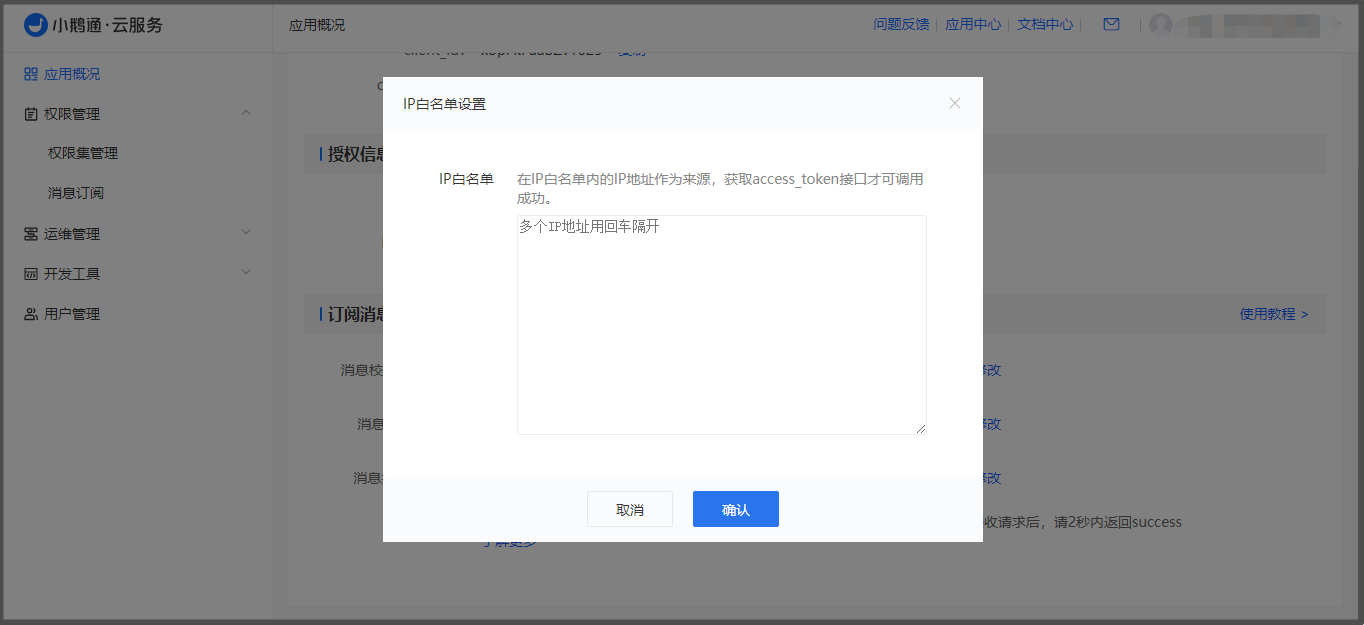Click 问题反馈 link in header

901,24
